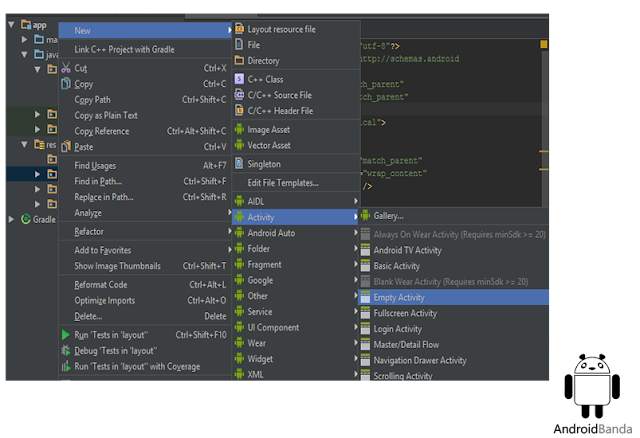Click the Image Asset android icon
The height and width of the screenshot is (438, 640).
[240, 129]
